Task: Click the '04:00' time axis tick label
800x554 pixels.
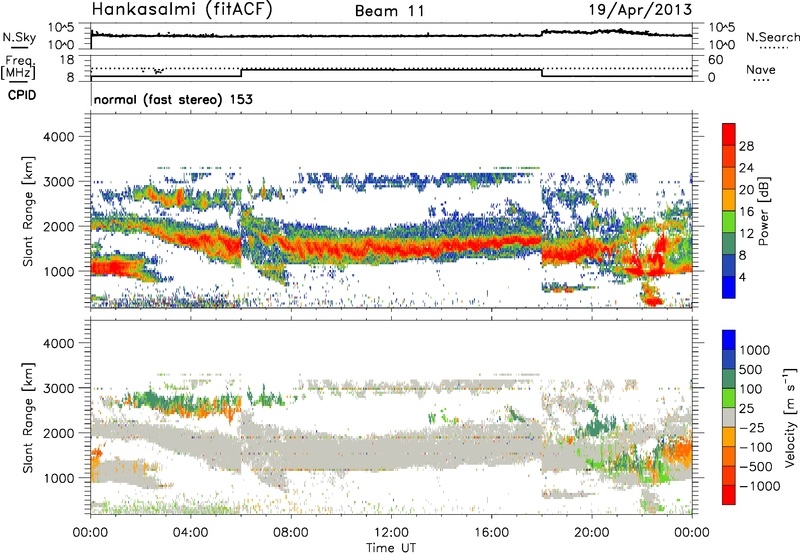Action: coord(190,533)
